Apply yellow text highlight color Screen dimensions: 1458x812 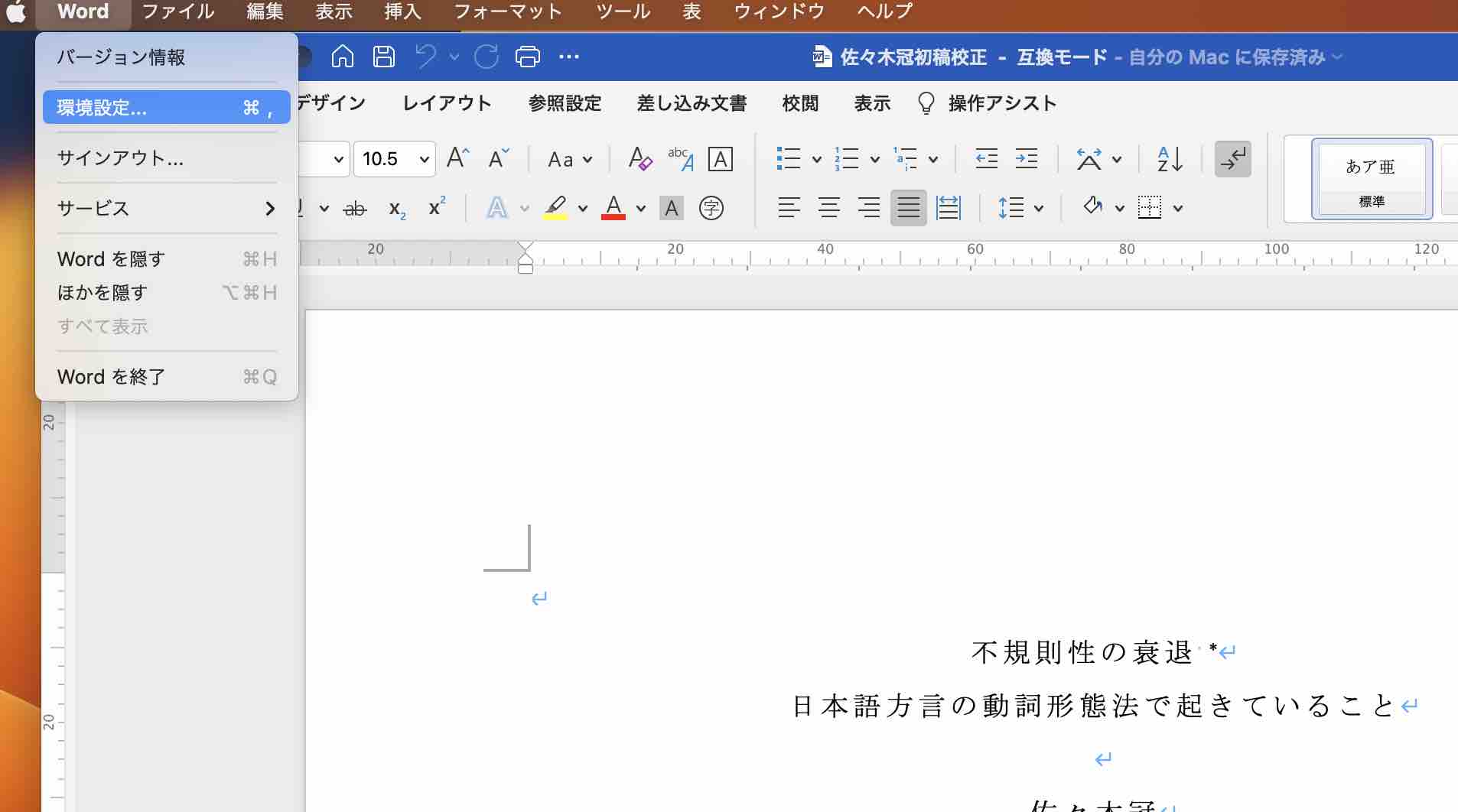tap(555, 208)
